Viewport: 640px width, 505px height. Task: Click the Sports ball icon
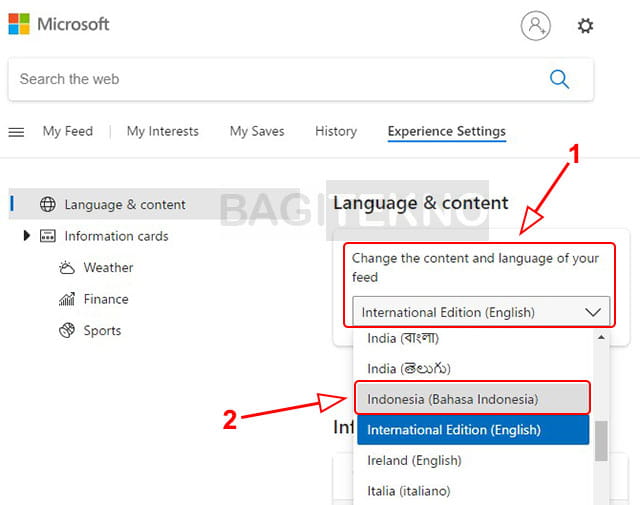(67, 330)
